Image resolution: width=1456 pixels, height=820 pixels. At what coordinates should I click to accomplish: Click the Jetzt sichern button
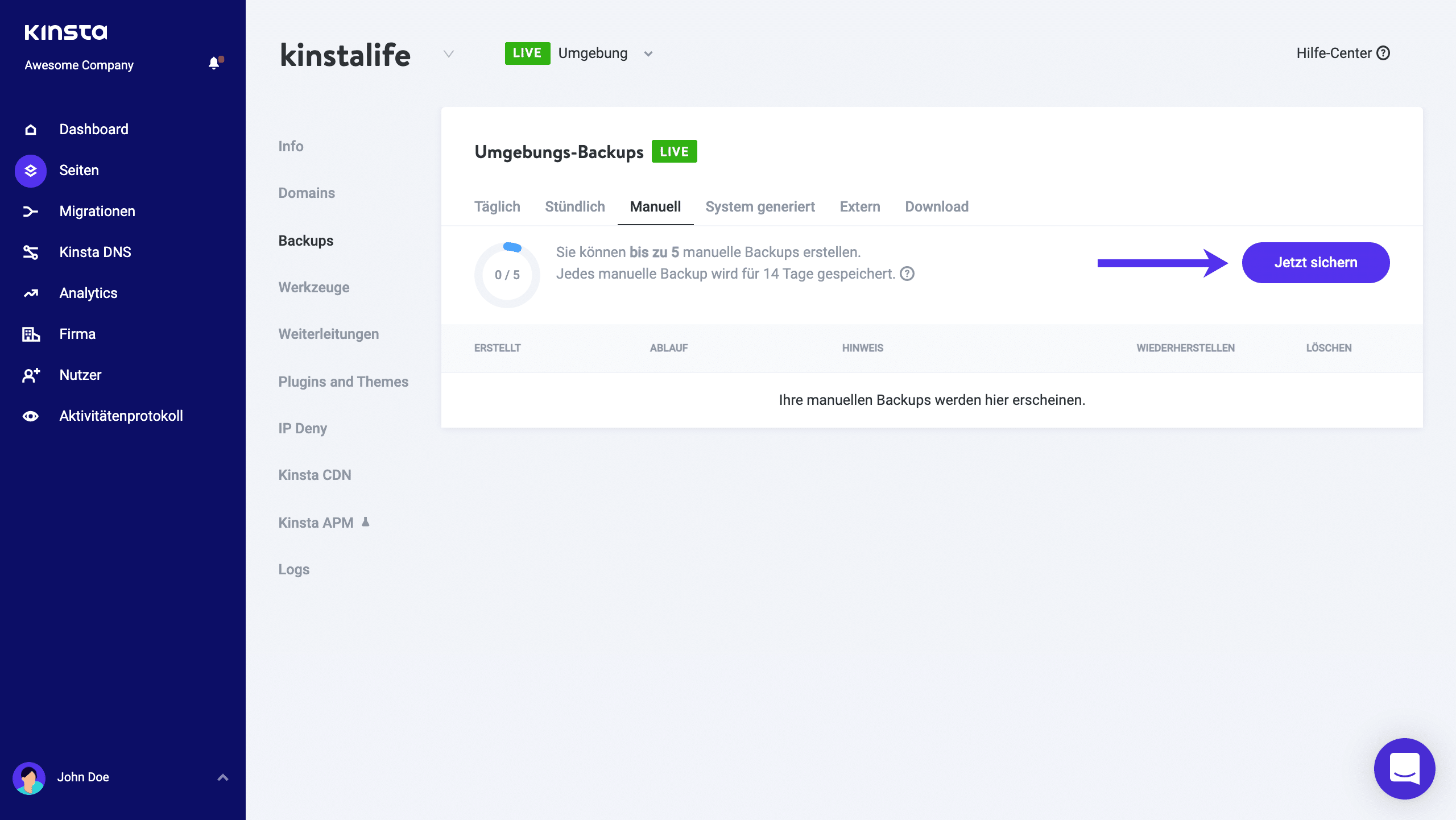[1316, 262]
